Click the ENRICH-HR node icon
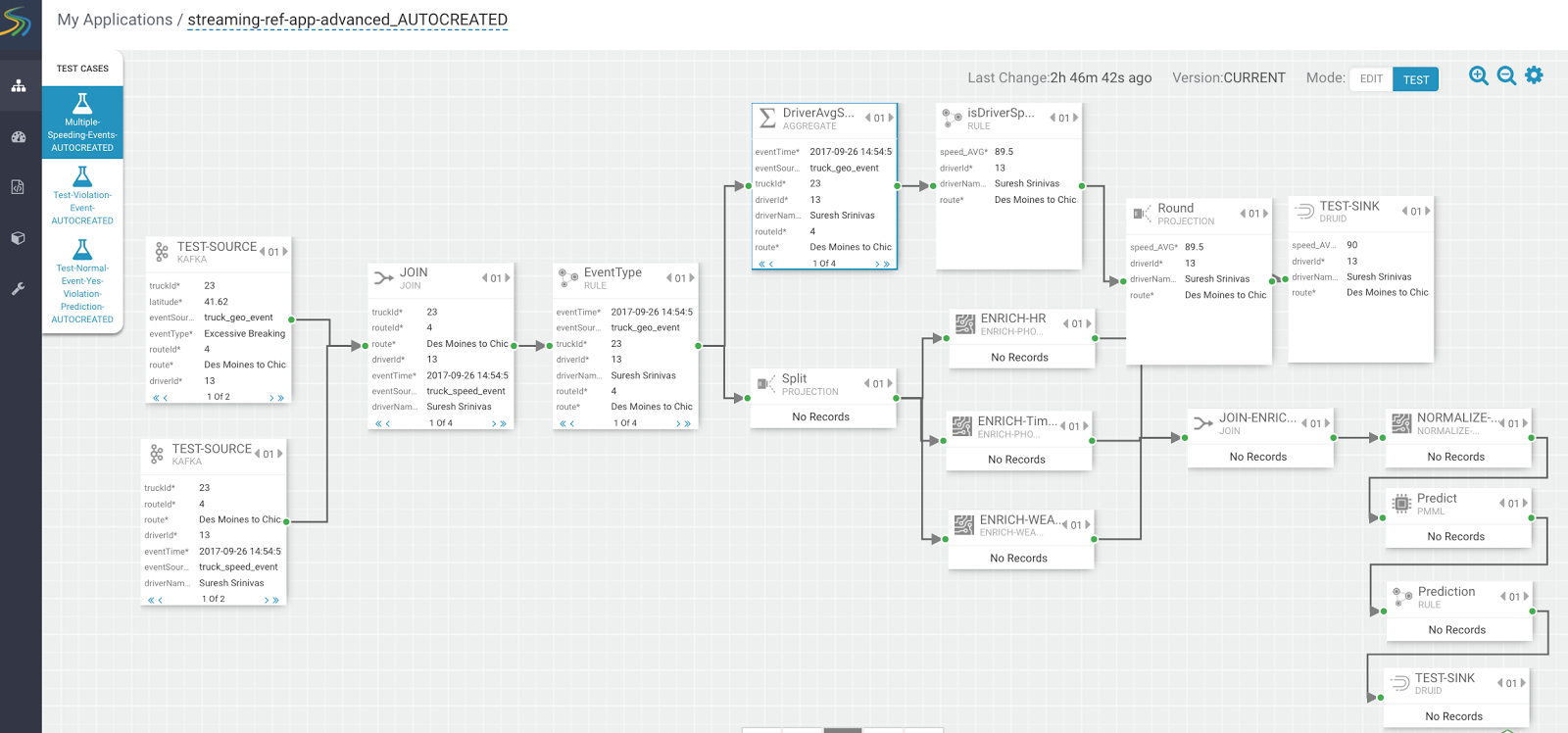The image size is (1568, 733). tap(965, 323)
